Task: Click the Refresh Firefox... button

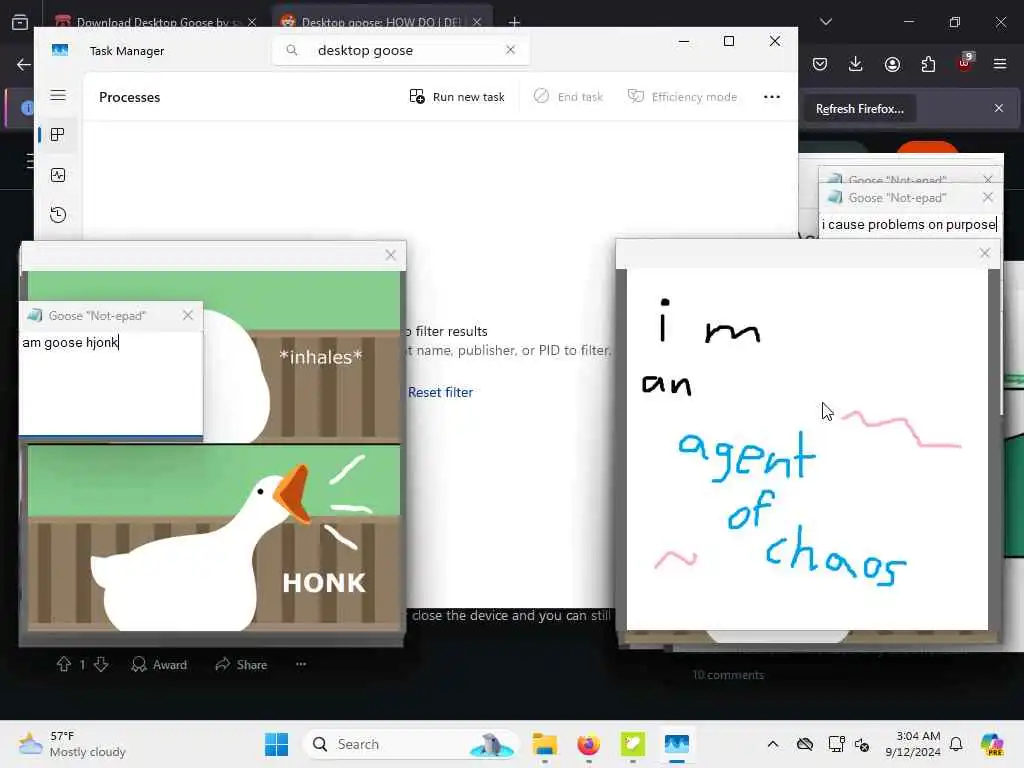Action: pos(859,109)
